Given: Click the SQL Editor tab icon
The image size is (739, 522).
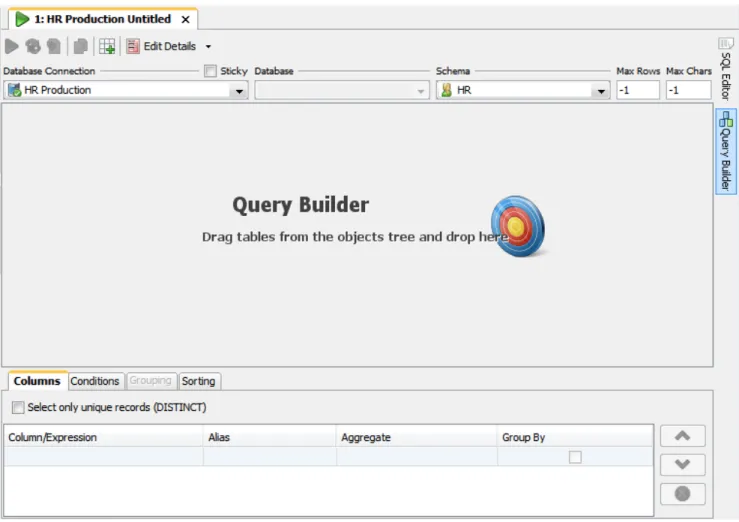Looking at the screenshot, I should pyautogui.click(x=726, y=44).
